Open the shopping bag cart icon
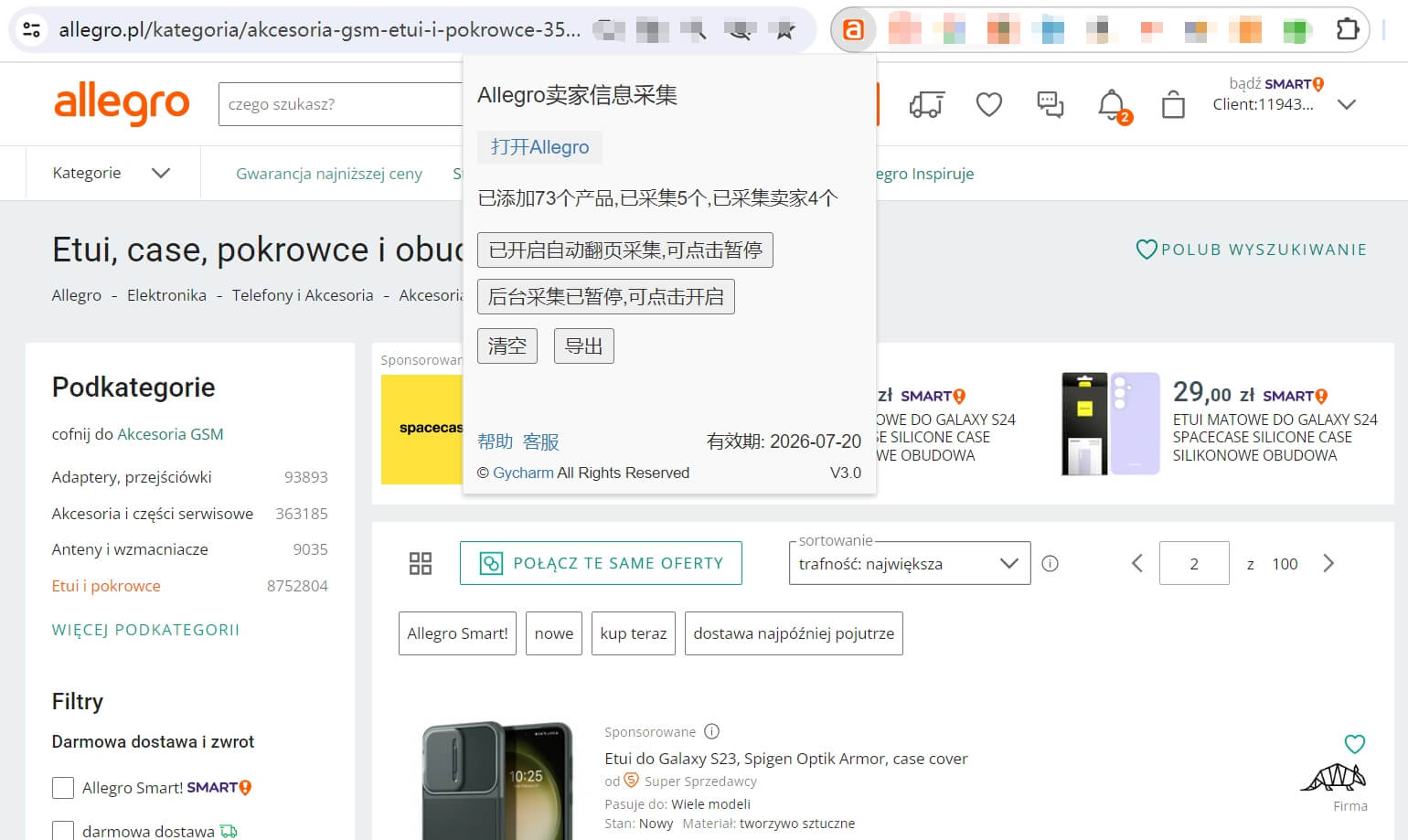The image size is (1408, 840). (x=1173, y=105)
